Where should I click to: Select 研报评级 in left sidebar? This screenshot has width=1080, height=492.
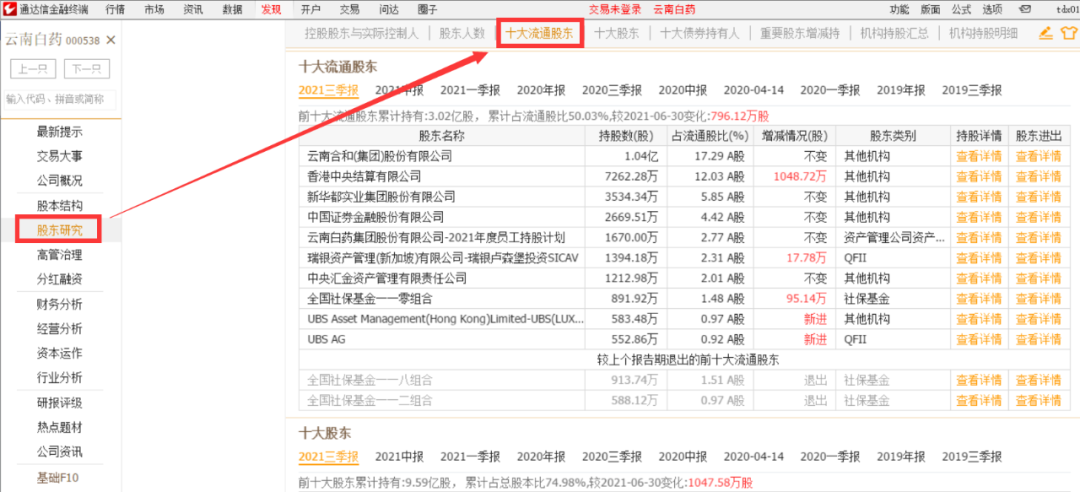pos(60,402)
